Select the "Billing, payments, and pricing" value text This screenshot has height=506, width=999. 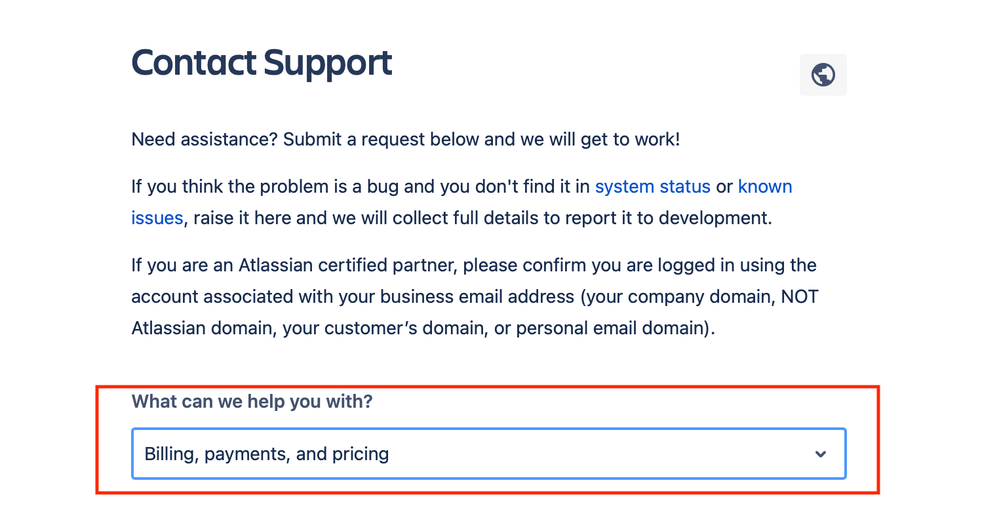(266, 454)
